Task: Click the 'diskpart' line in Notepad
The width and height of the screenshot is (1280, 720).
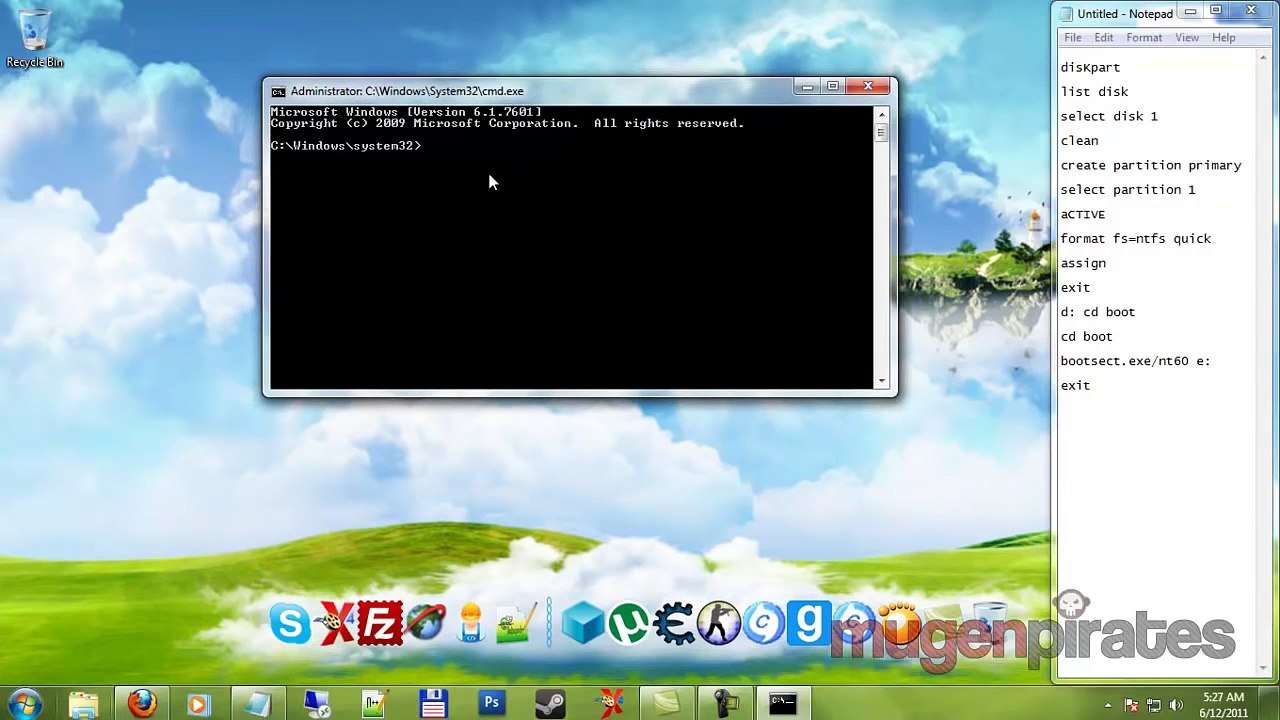Action: [x=1090, y=67]
